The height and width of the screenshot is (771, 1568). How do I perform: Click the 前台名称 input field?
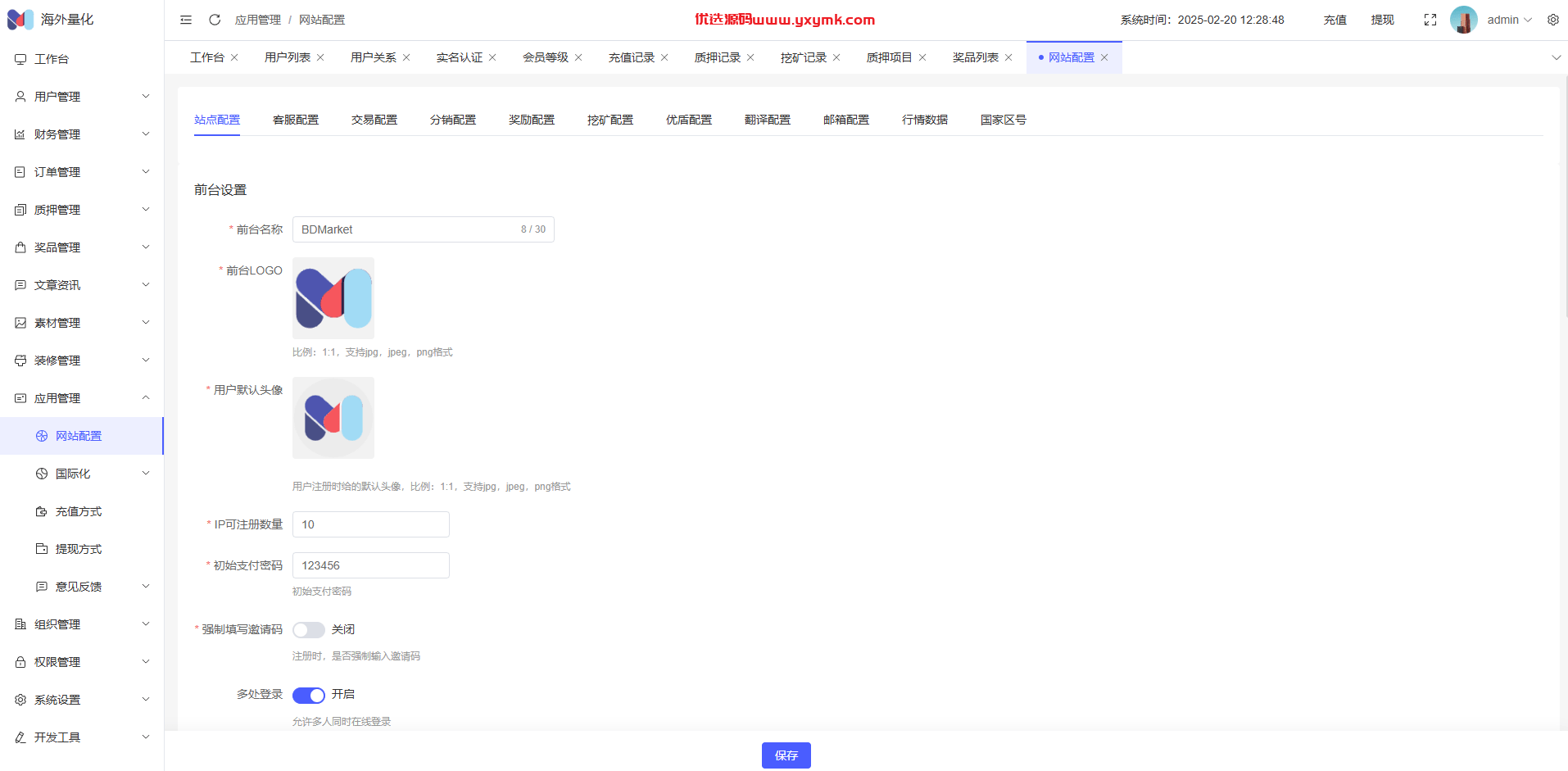tap(424, 229)
